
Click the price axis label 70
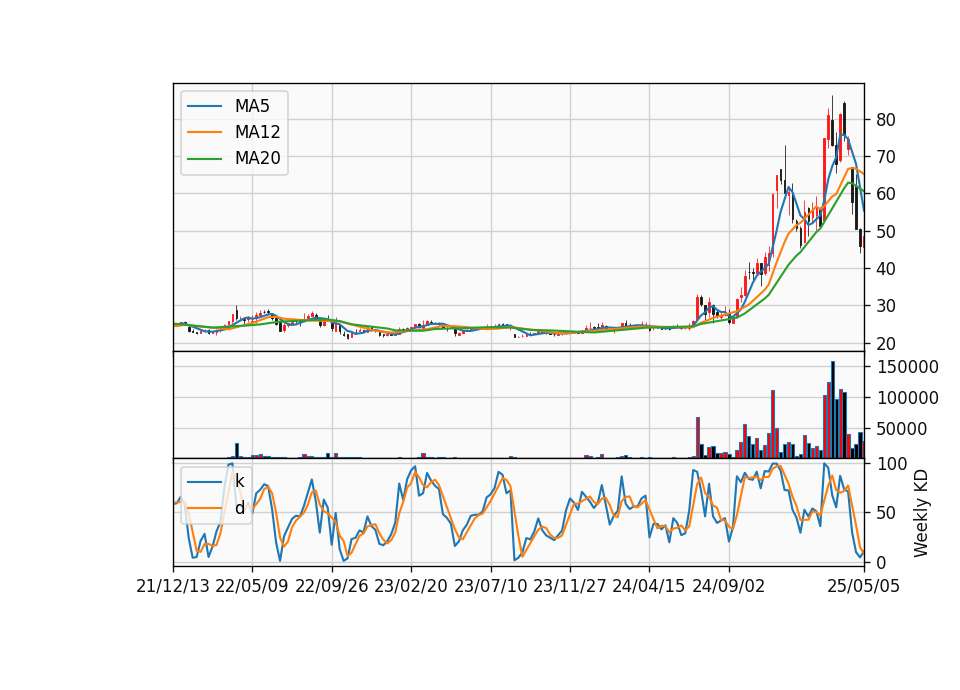coord(885,157)
